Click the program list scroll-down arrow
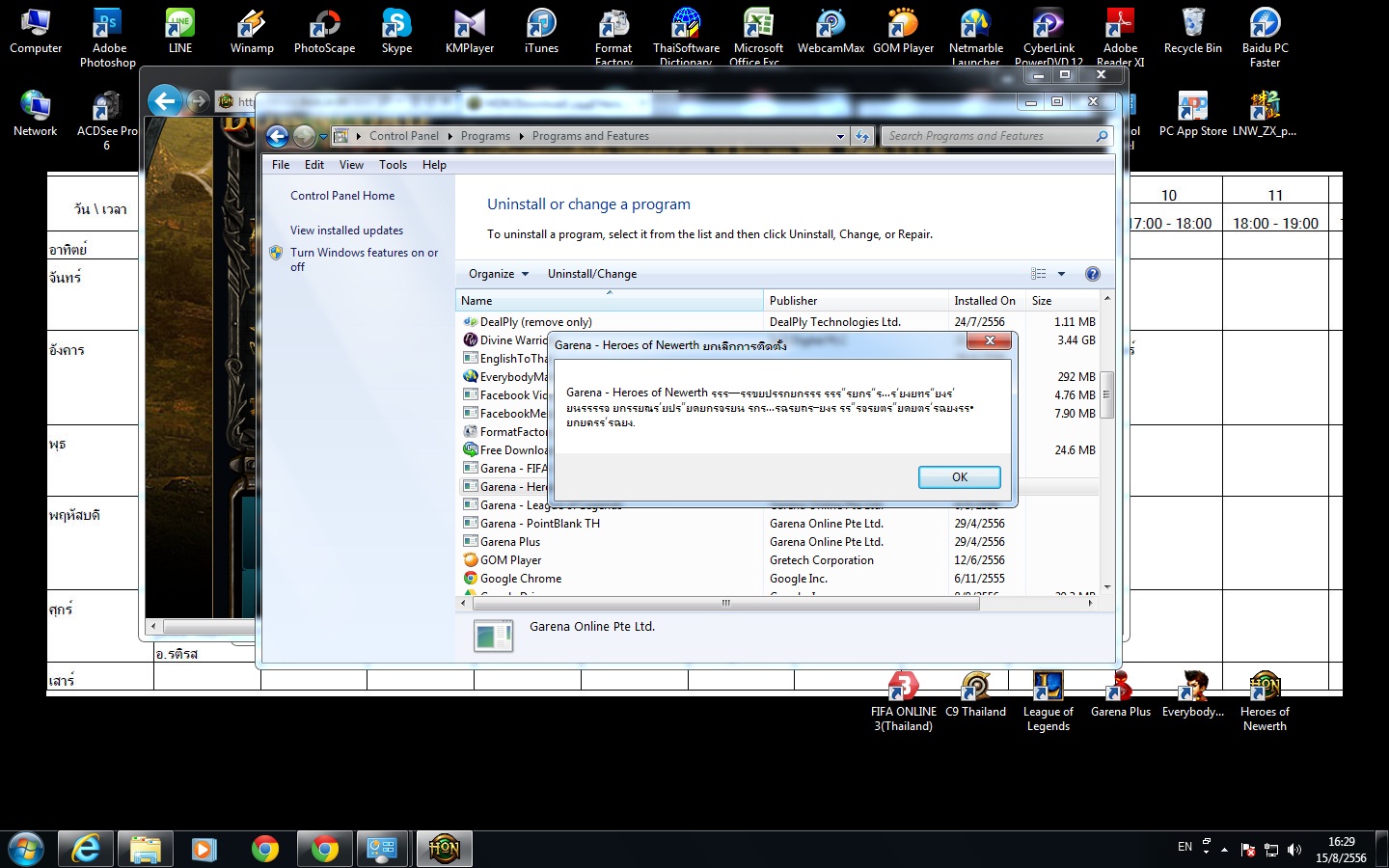This screenshot has width=1389, height=868. click(1106, 586)
